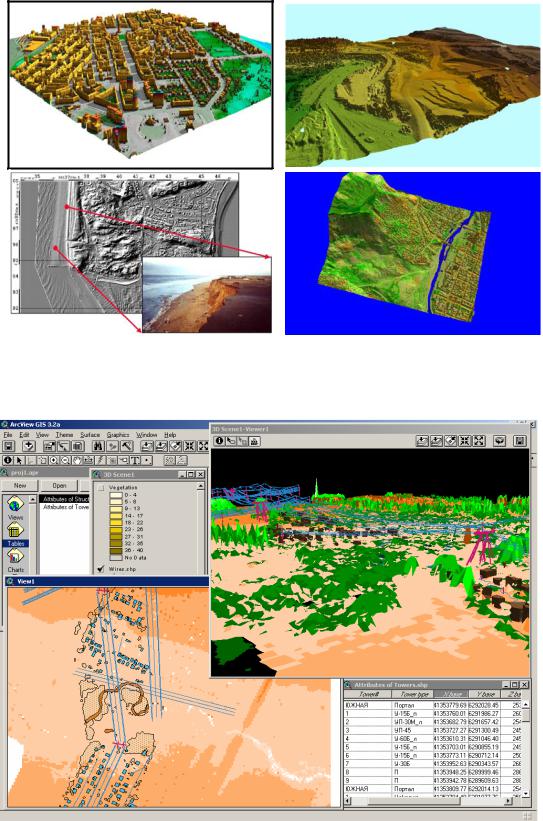Open the Theme menu

tap(64, 435)
